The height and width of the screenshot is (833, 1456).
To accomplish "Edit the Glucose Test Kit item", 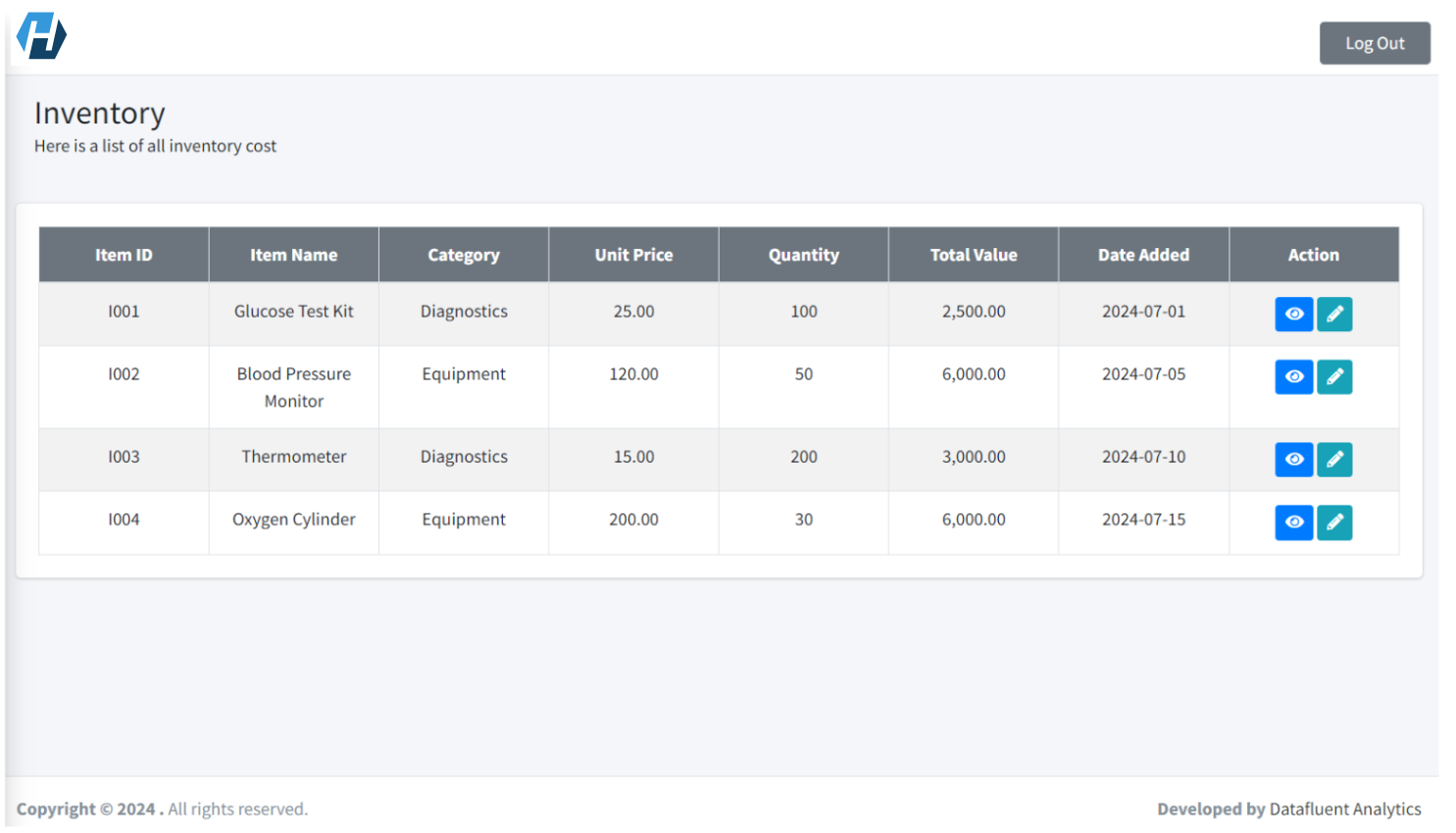I will [x=1333, y=314].
